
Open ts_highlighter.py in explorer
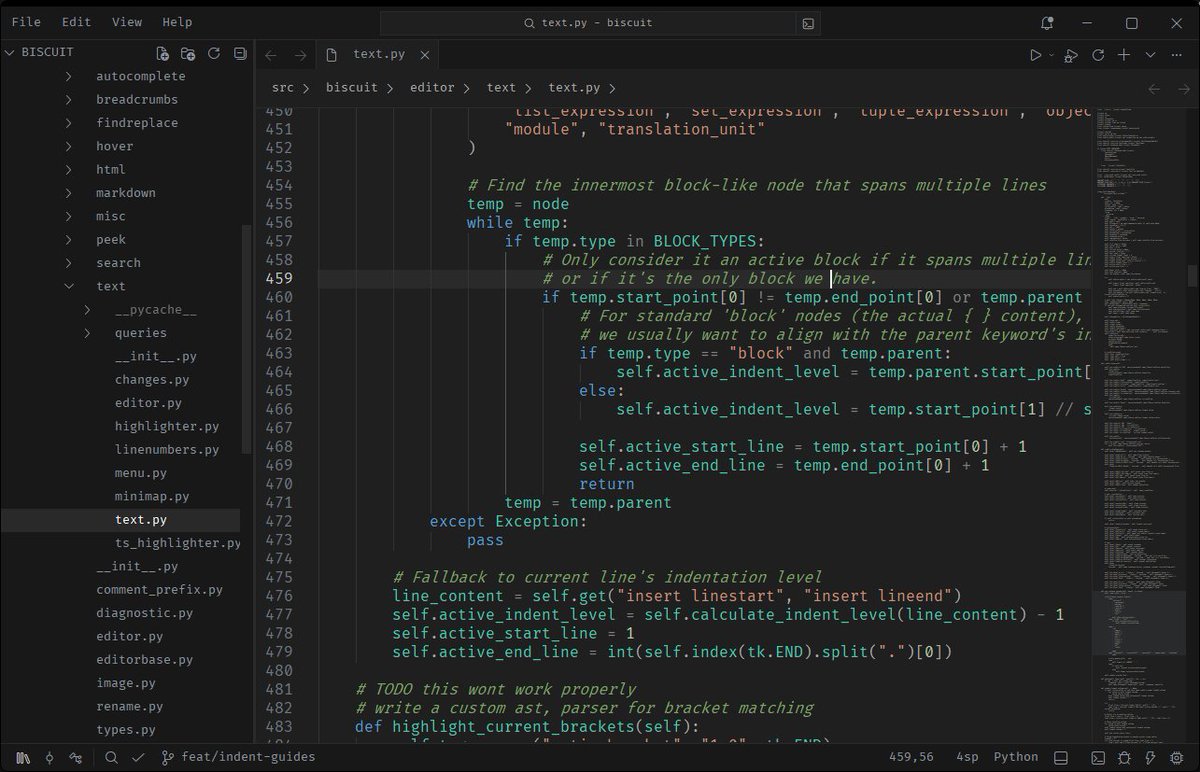[x=177, y=543]
